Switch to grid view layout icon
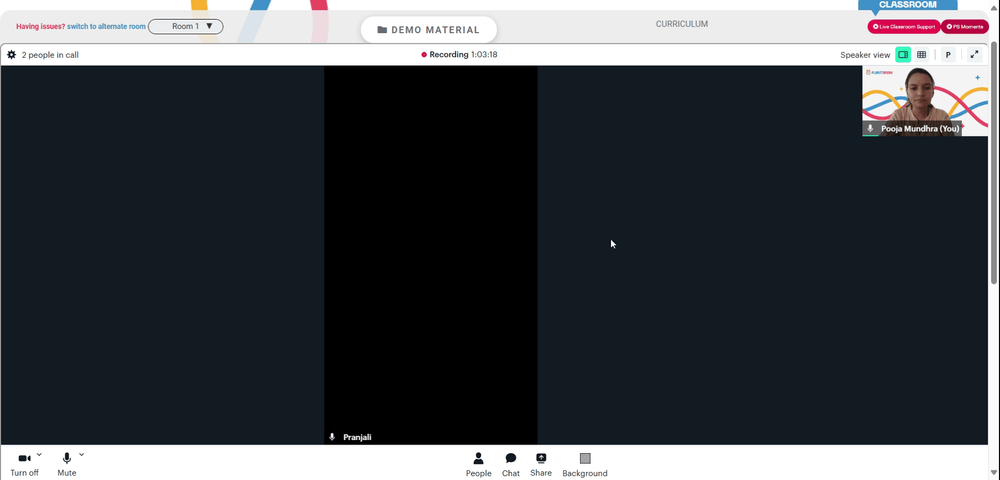 coord(922,55)
